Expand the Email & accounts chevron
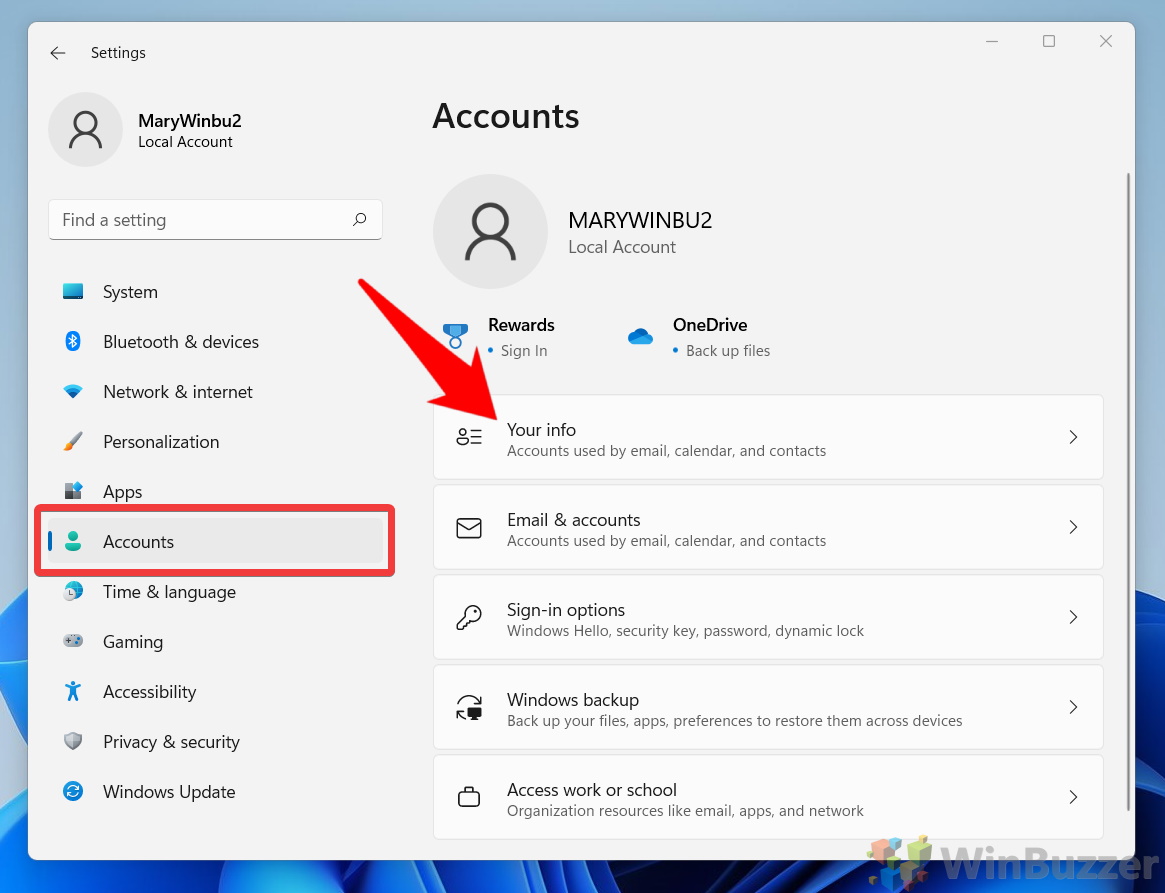 point(1072,527)
